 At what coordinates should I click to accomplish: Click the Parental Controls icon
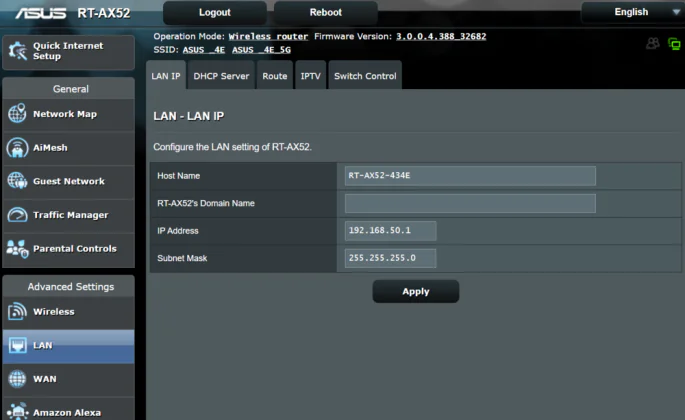[x=17, y=249]
